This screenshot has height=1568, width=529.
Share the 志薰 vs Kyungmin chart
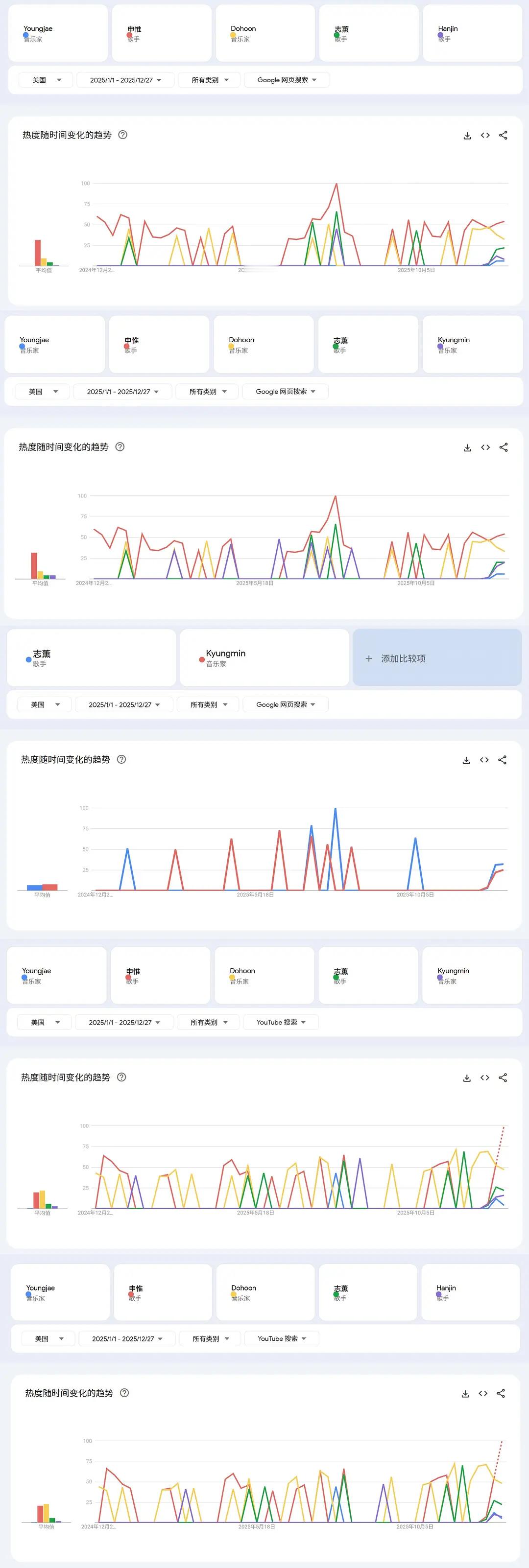point(502,760)
